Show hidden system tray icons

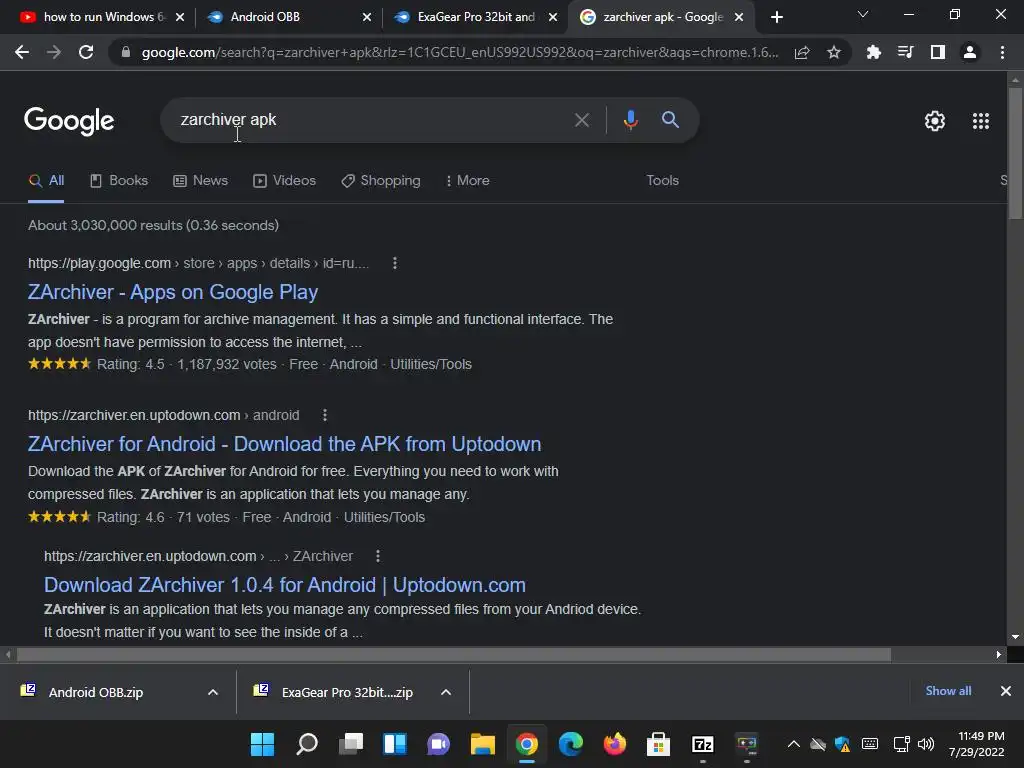[x=793, y=744]
